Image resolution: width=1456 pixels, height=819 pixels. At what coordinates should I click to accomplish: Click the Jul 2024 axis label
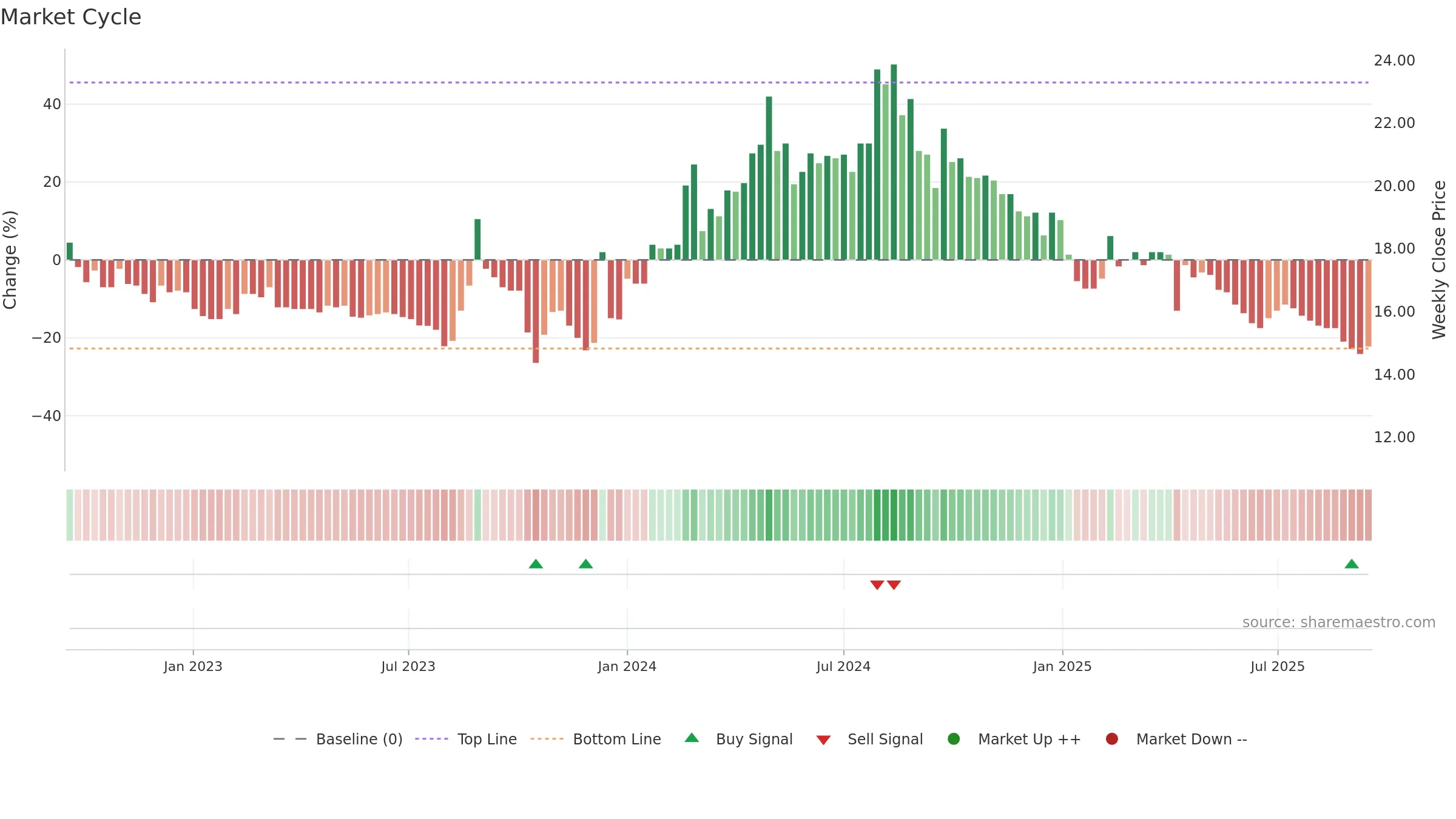[x=843, y=667]
